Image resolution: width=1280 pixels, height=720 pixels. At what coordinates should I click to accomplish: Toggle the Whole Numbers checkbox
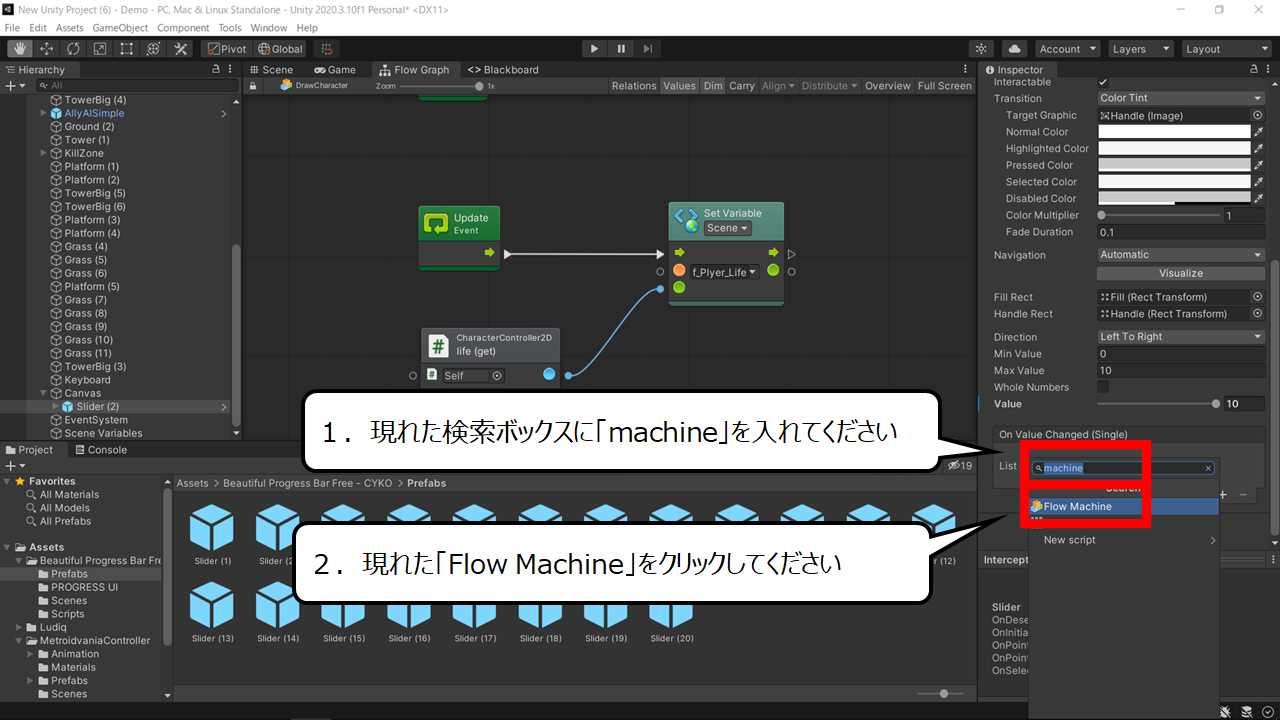[1103, 387]
